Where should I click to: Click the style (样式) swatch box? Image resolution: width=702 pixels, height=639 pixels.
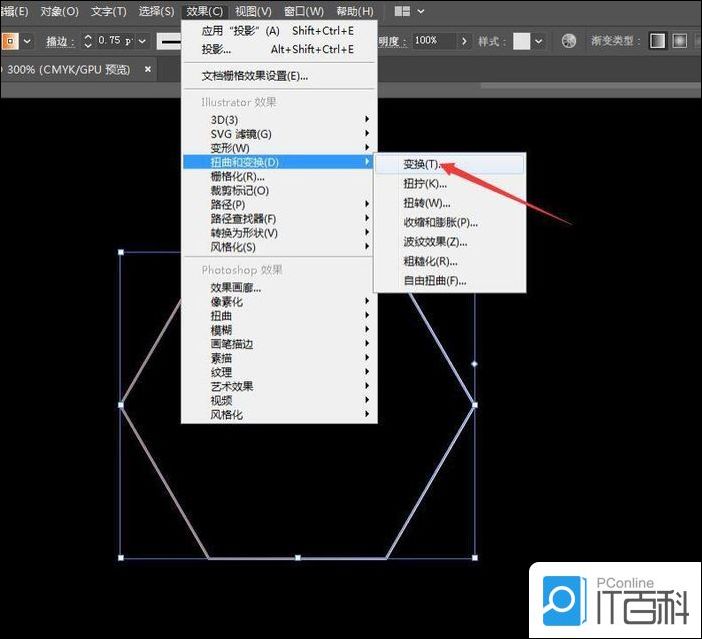(521, 41)
